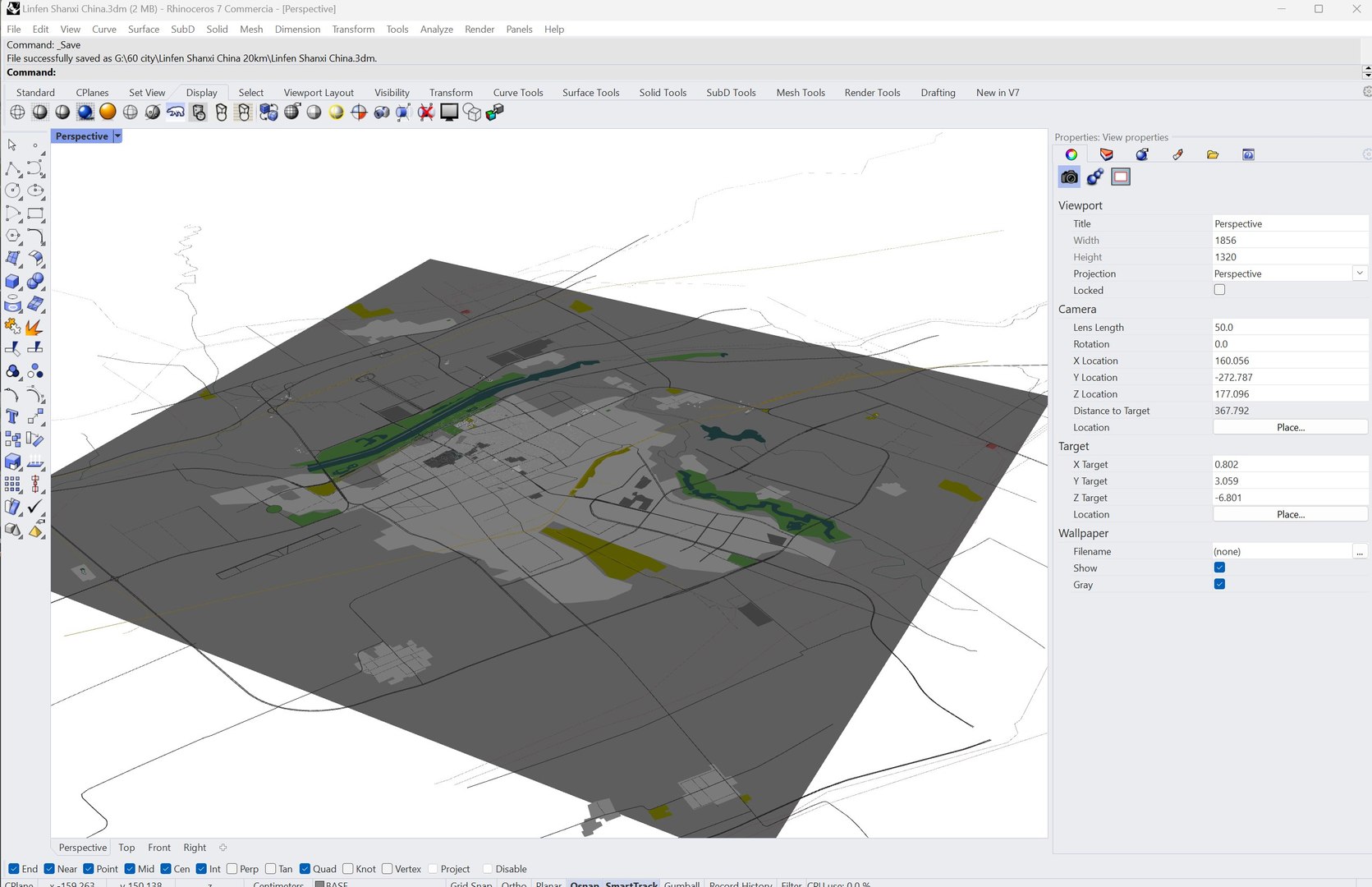Click the Rectangular Array tool icon
The width and height of the screenshot is (1372, 887).
pyautogui.click(x=13, y=485)
